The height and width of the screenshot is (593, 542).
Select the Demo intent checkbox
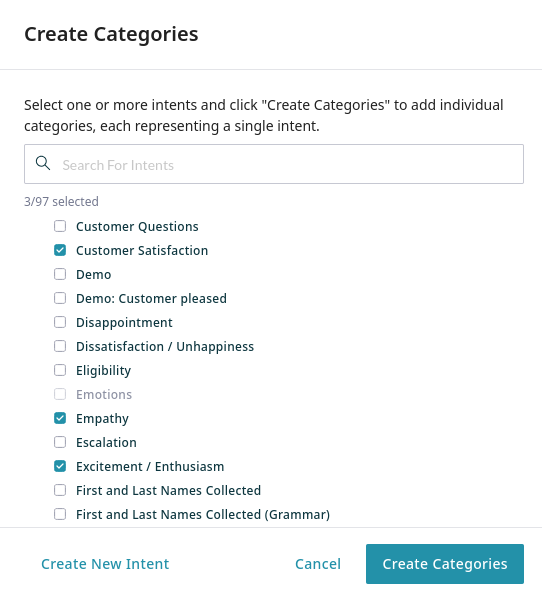[60, 274]
